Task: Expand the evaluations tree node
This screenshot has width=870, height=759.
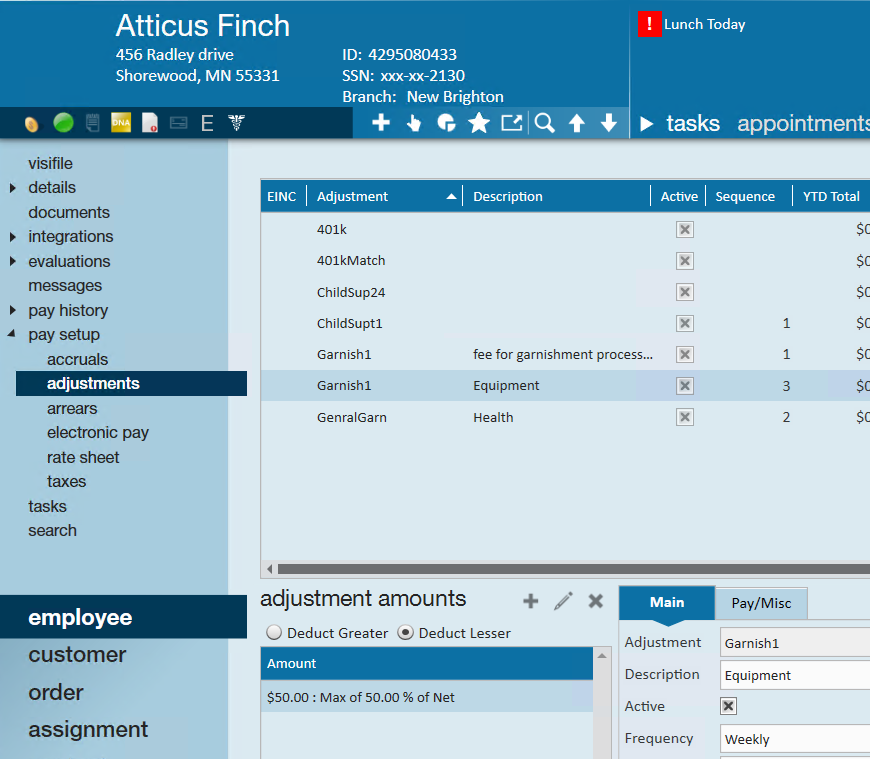Action: point(13,261)
